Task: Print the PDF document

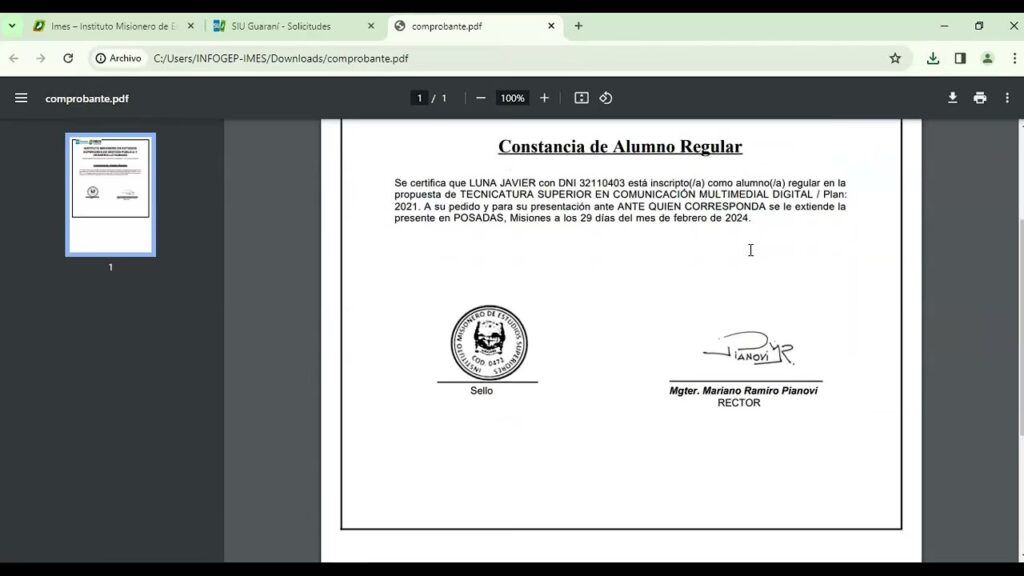Action: pyautogui.click(x=980, y=98)
